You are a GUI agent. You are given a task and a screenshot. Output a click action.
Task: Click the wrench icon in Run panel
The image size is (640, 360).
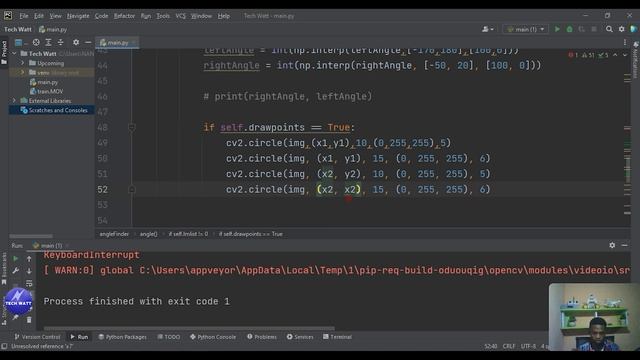coord(16,271)
